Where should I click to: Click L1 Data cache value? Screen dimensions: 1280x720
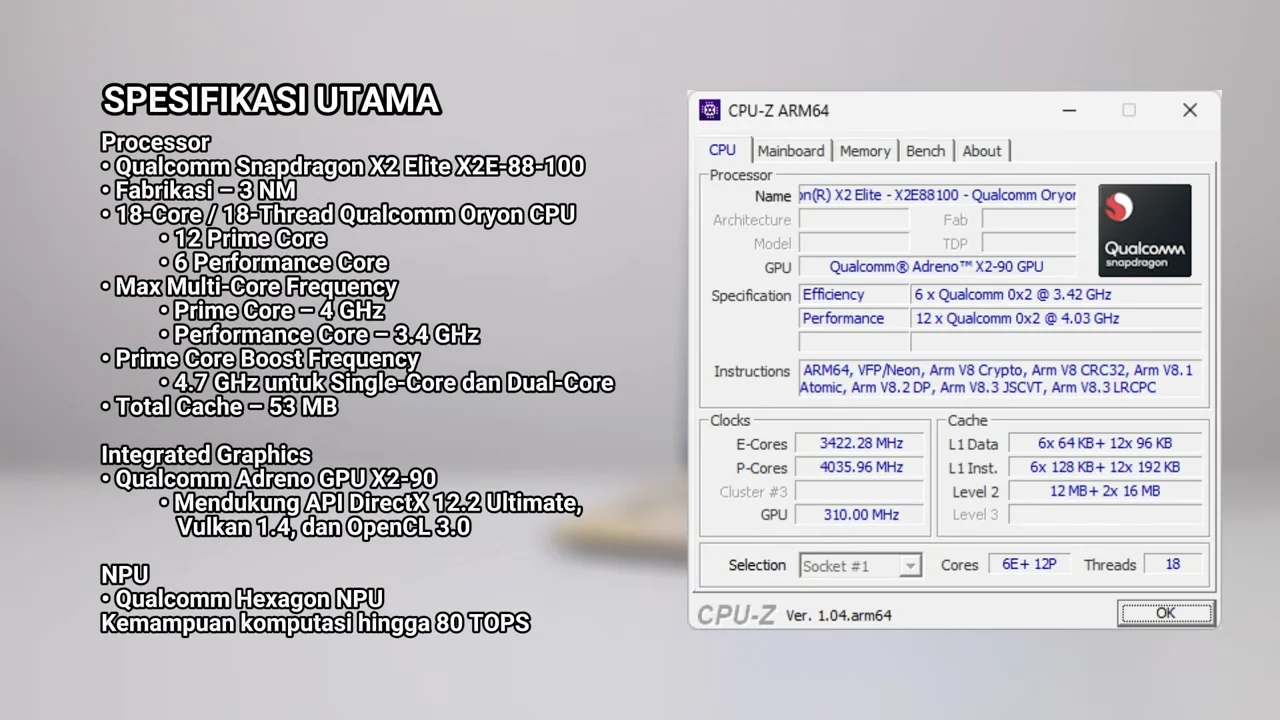tap(1104, 443)
